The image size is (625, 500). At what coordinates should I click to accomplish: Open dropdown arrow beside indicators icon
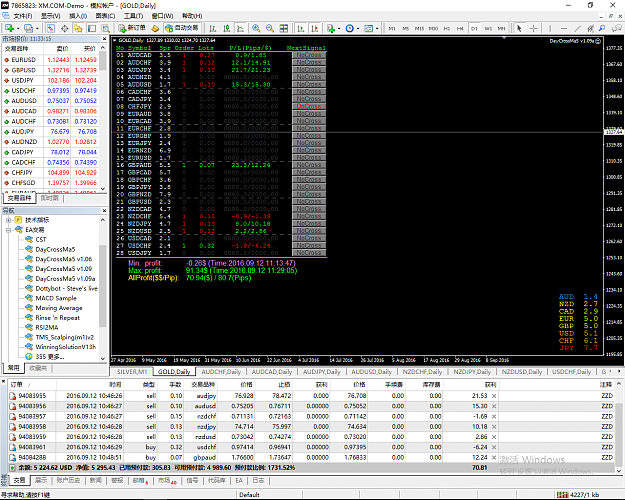pos(339,29)
